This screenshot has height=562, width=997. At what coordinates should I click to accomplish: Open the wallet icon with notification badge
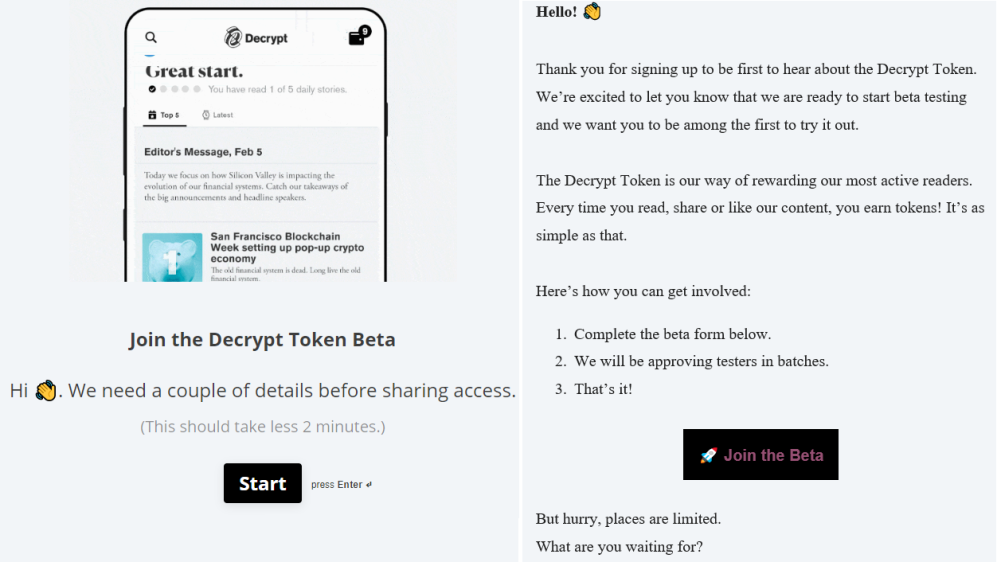point(359,36)
